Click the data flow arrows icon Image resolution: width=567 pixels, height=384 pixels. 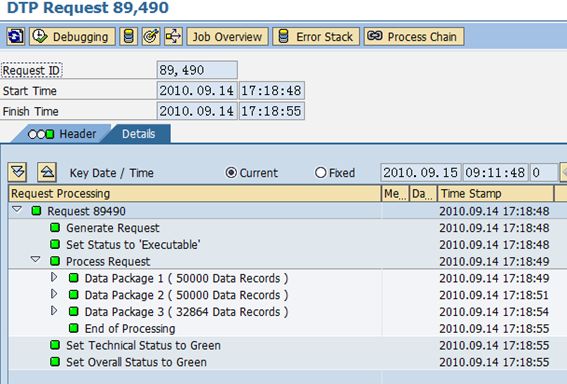(x=173, y=37)
